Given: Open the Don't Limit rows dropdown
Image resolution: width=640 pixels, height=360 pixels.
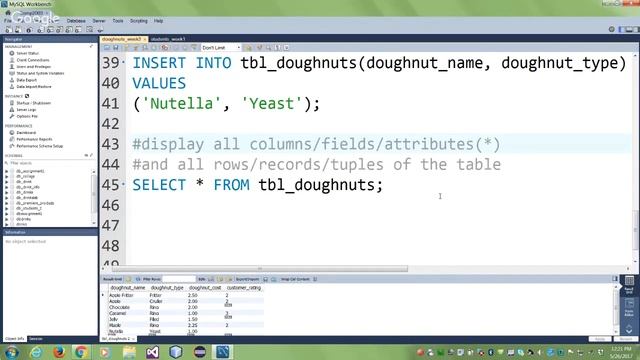Looking at the screenshot, I should [x=221, y=48].
